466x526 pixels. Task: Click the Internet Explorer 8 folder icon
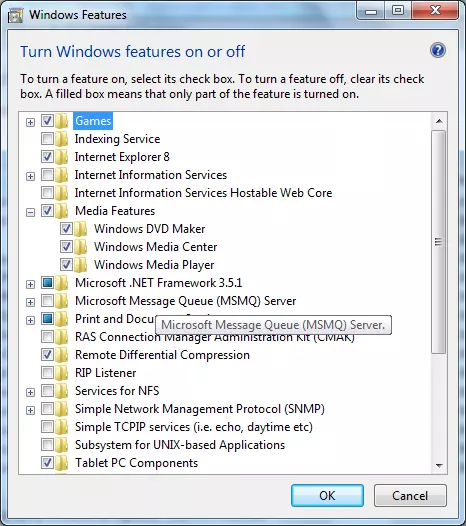(x=61, y=157)
